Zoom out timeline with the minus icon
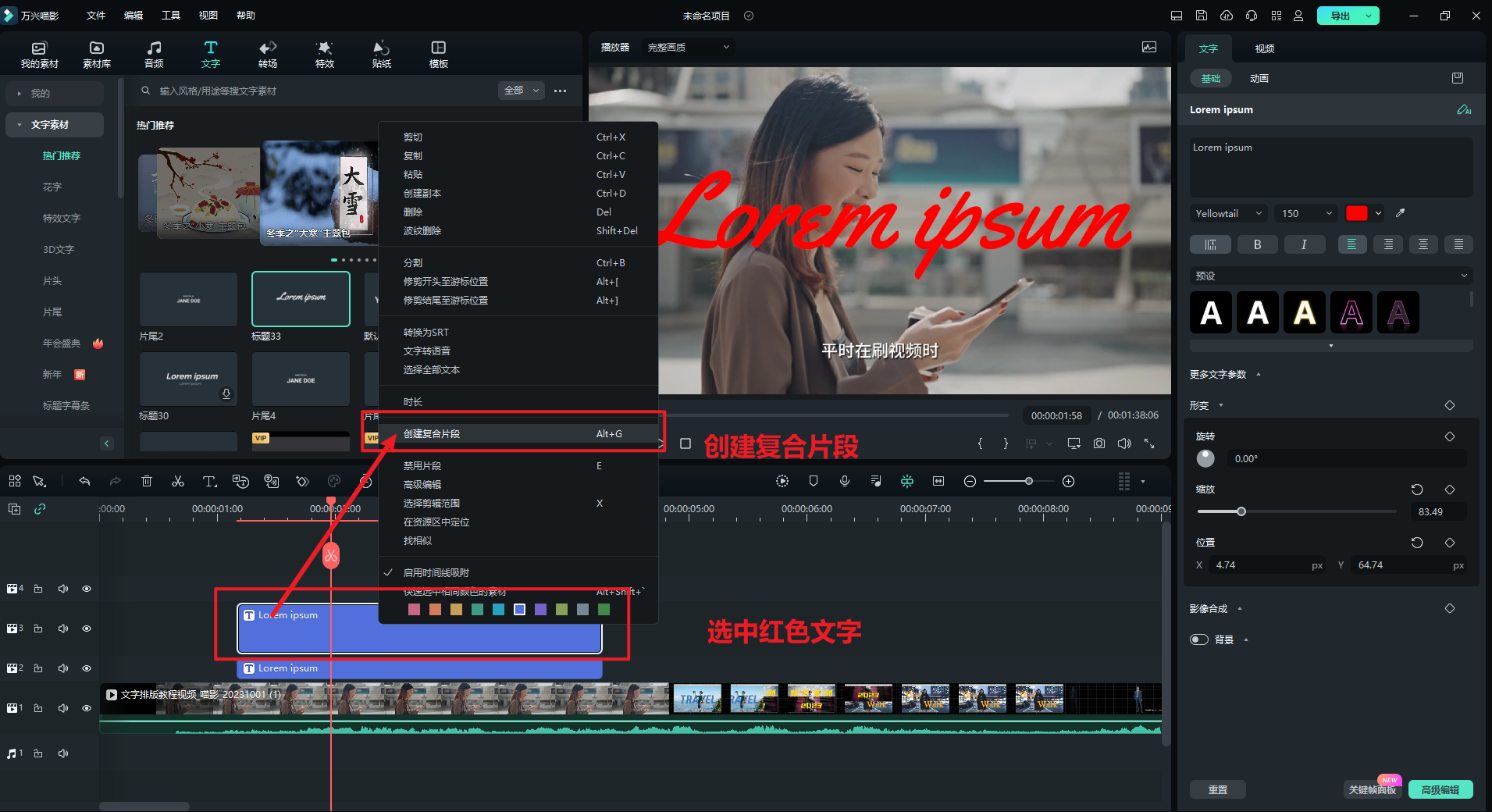This screenshot has height=812, width=1492. 970,482
